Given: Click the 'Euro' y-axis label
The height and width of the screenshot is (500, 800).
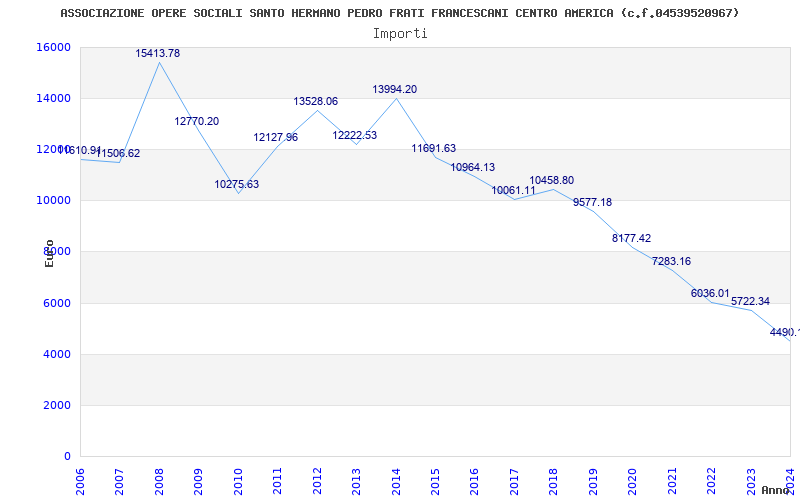Looking at the screenshot, I should click(49, 253).
